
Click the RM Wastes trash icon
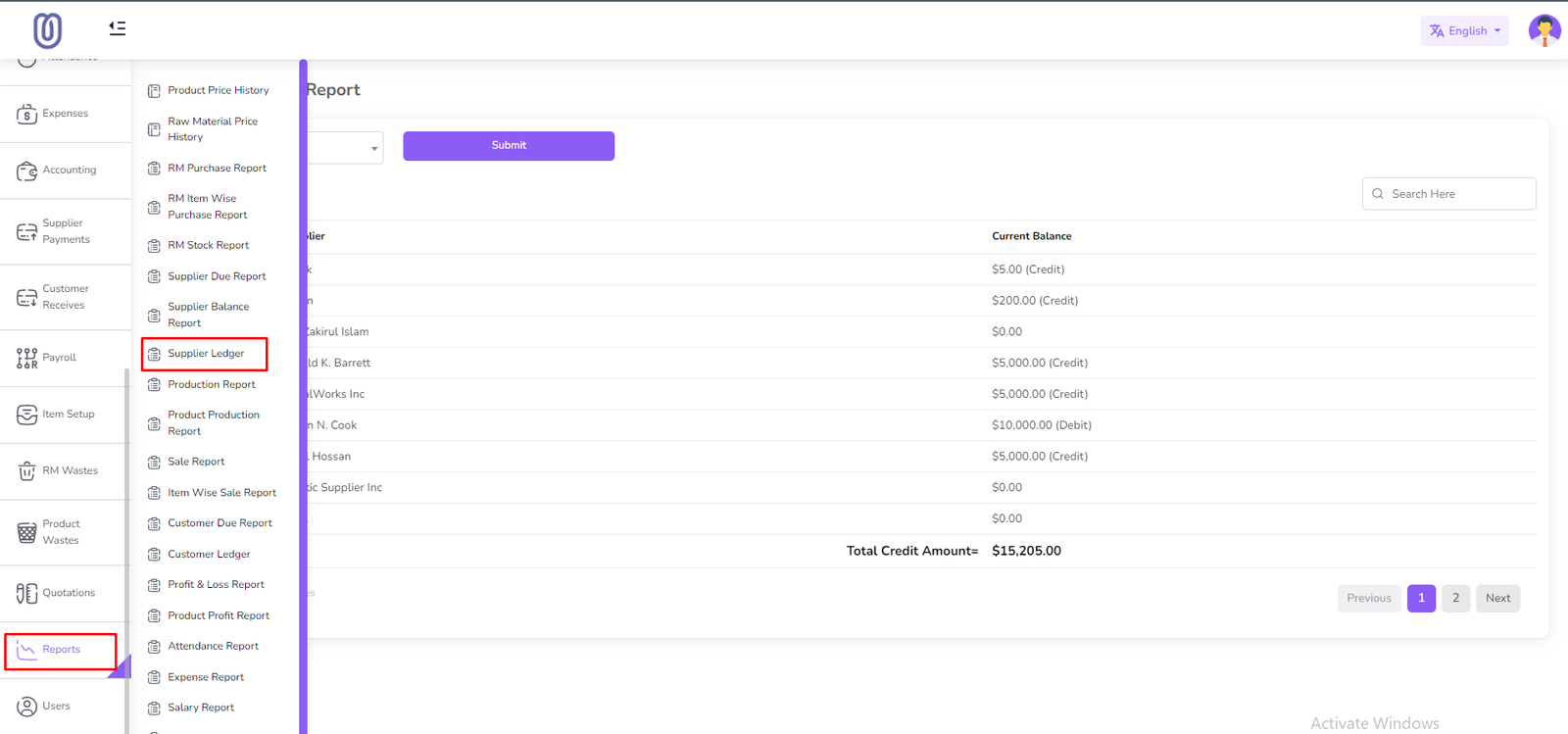(x=27, y=471)
